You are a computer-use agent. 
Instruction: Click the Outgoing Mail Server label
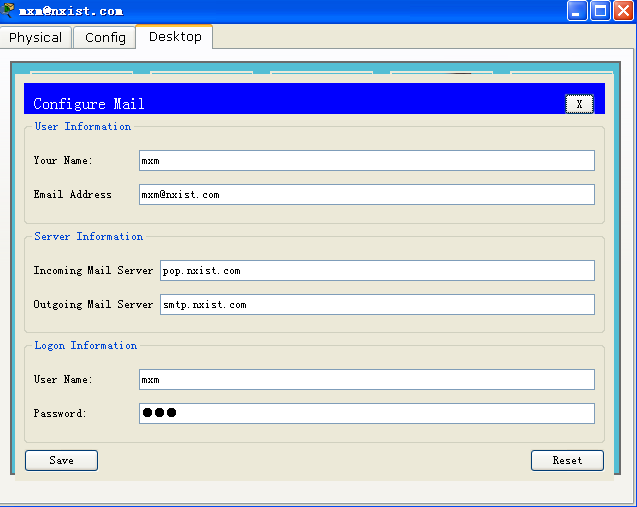point(93,305)
